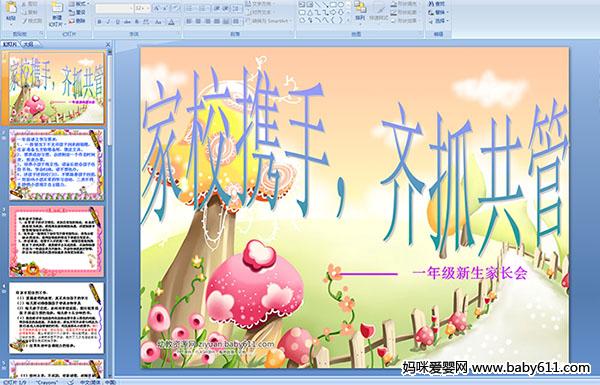Select the oval shape tool
This screenshot has height=385, width=600.
pyautogui.click(x=341, y=5)
